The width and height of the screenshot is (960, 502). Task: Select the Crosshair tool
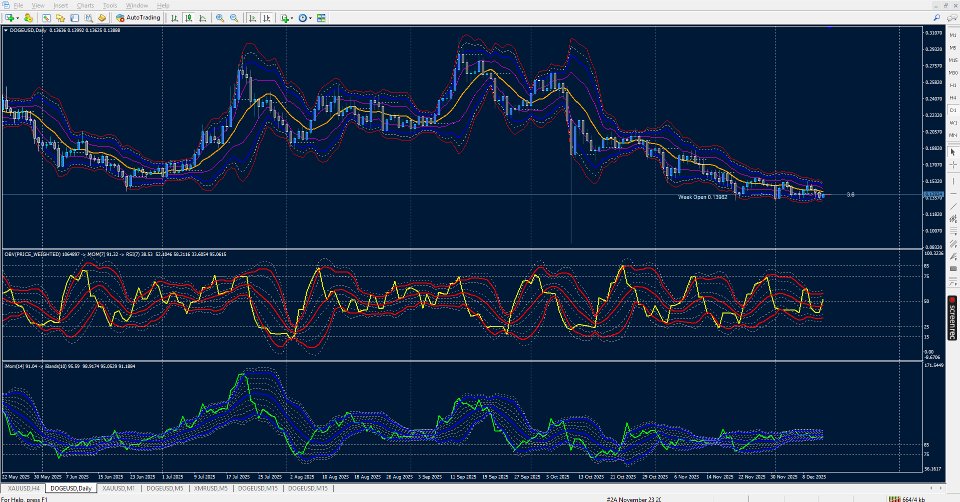(x=952, y=165)
